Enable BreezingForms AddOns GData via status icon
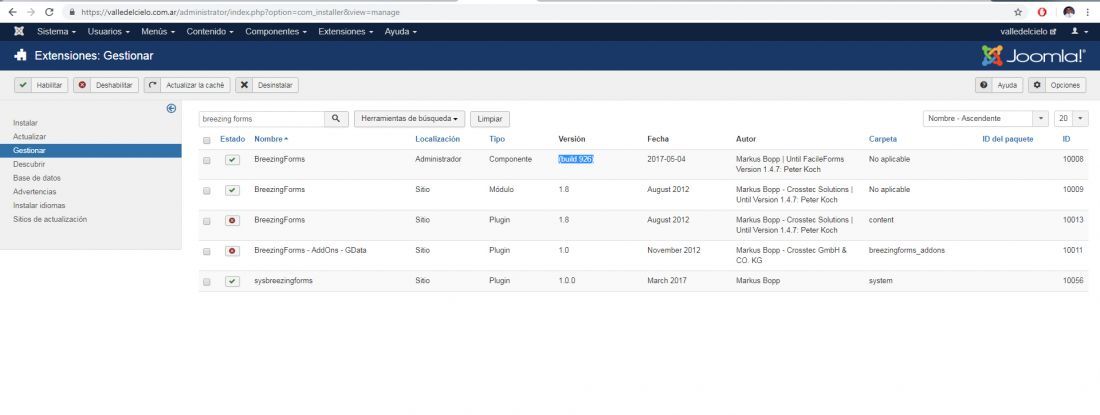The height and width of the screenshot is (415, 1100). 232,251
